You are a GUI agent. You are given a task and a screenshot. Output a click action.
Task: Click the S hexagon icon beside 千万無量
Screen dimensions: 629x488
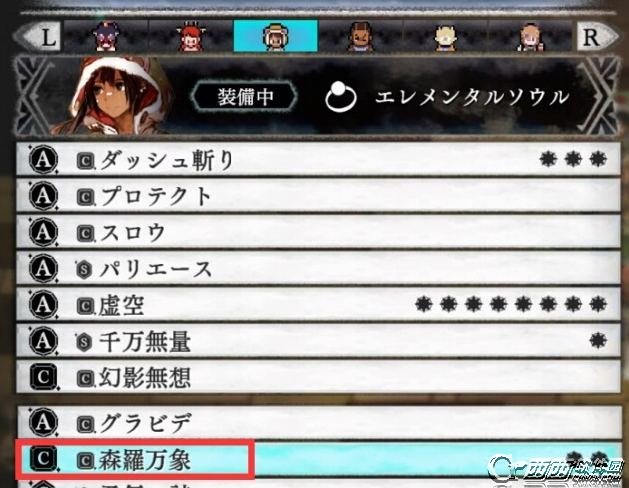pyautogui.click(x=84, y=342)
